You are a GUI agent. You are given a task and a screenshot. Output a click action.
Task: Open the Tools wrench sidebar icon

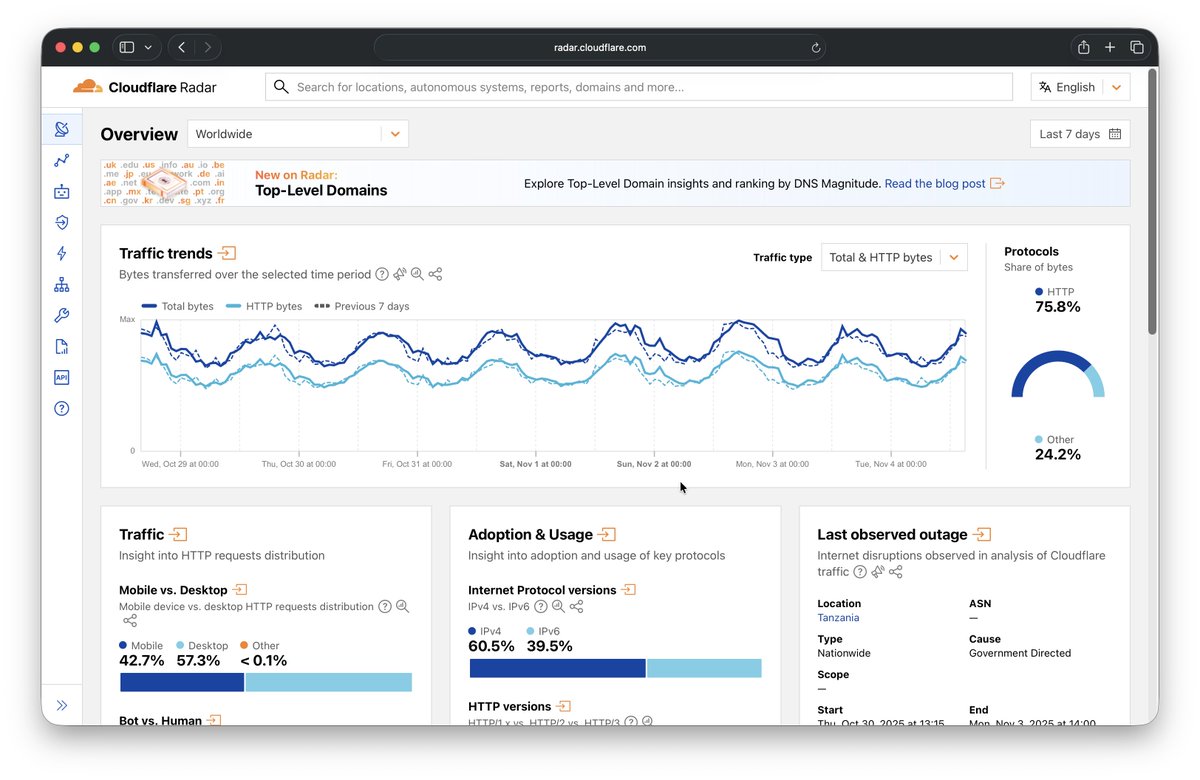click(x=62, y=316)
